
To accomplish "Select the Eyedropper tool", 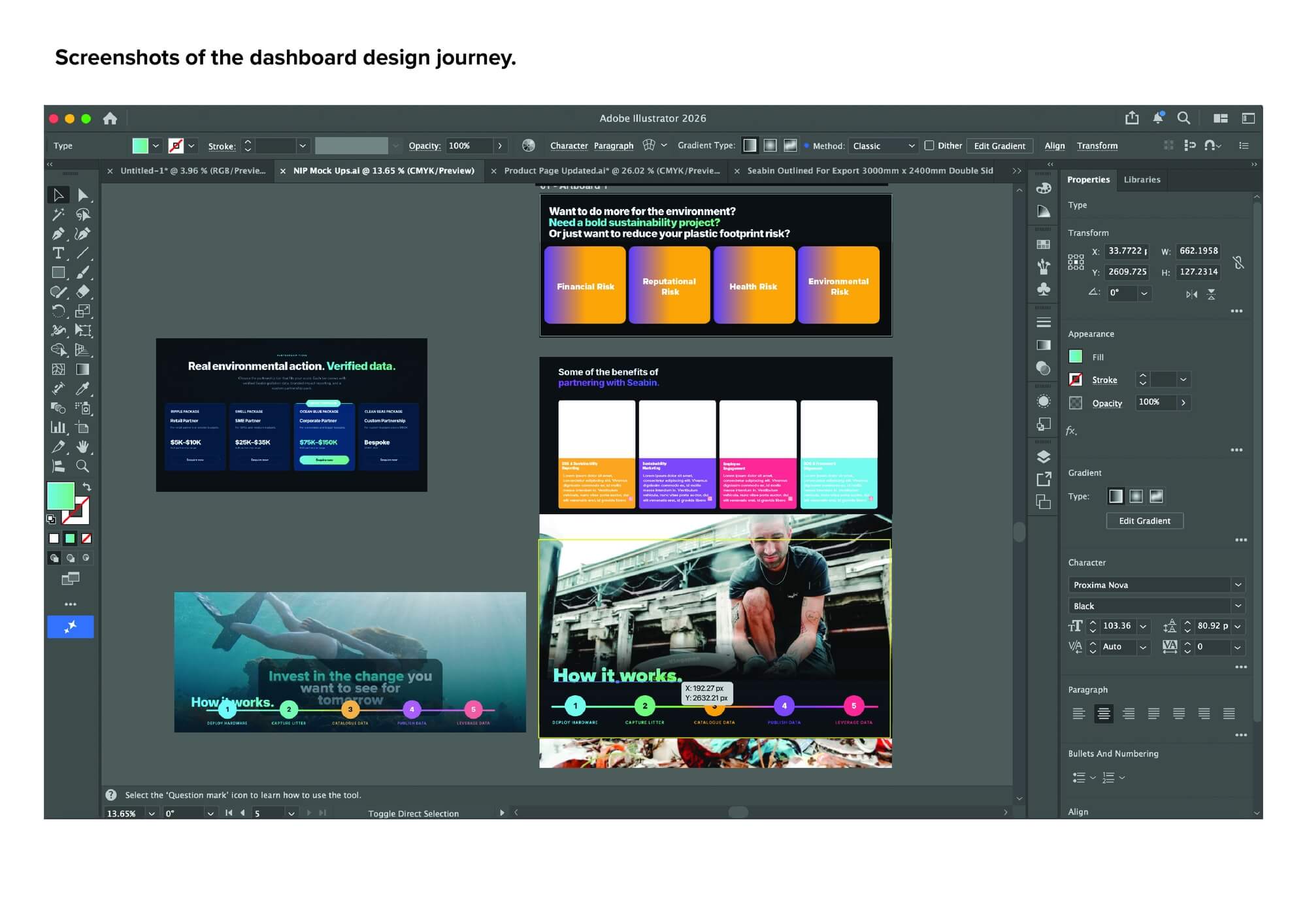I will pyautogui.click(x=83, y=389).
